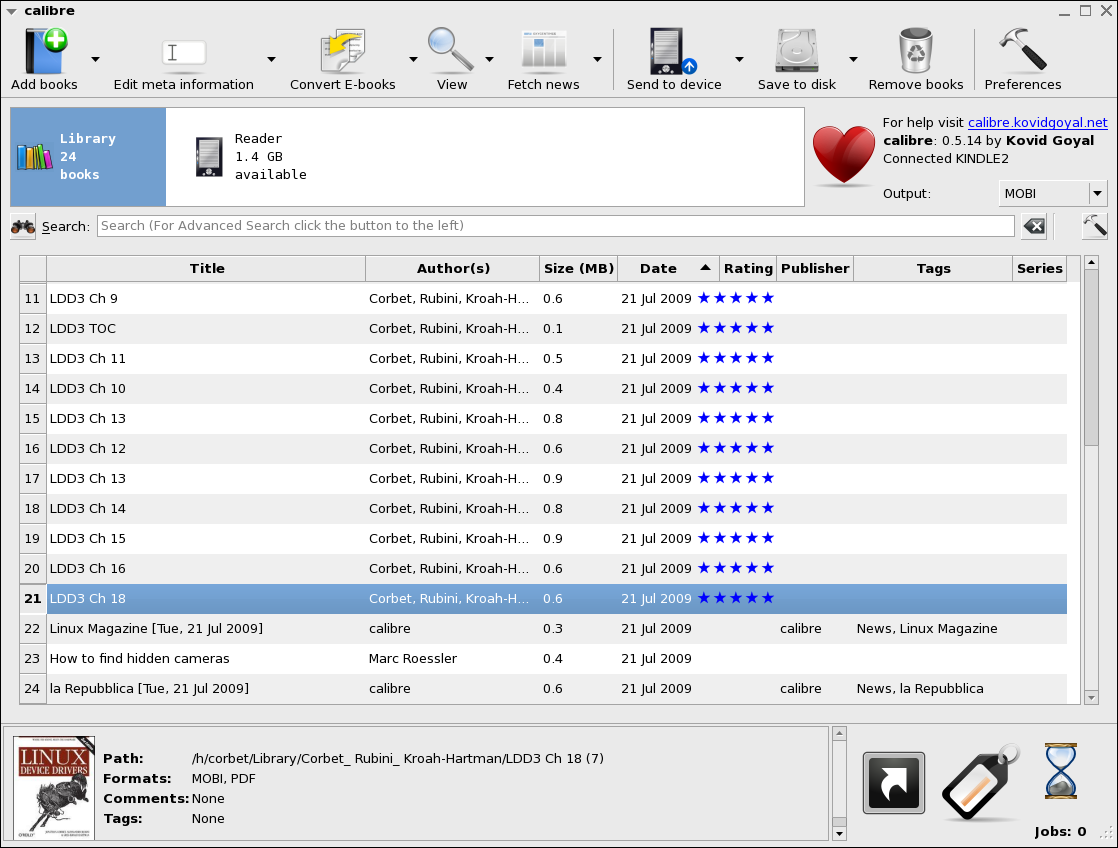Open the calibre.kovidgoyal.net help link

coord(1037,123)
